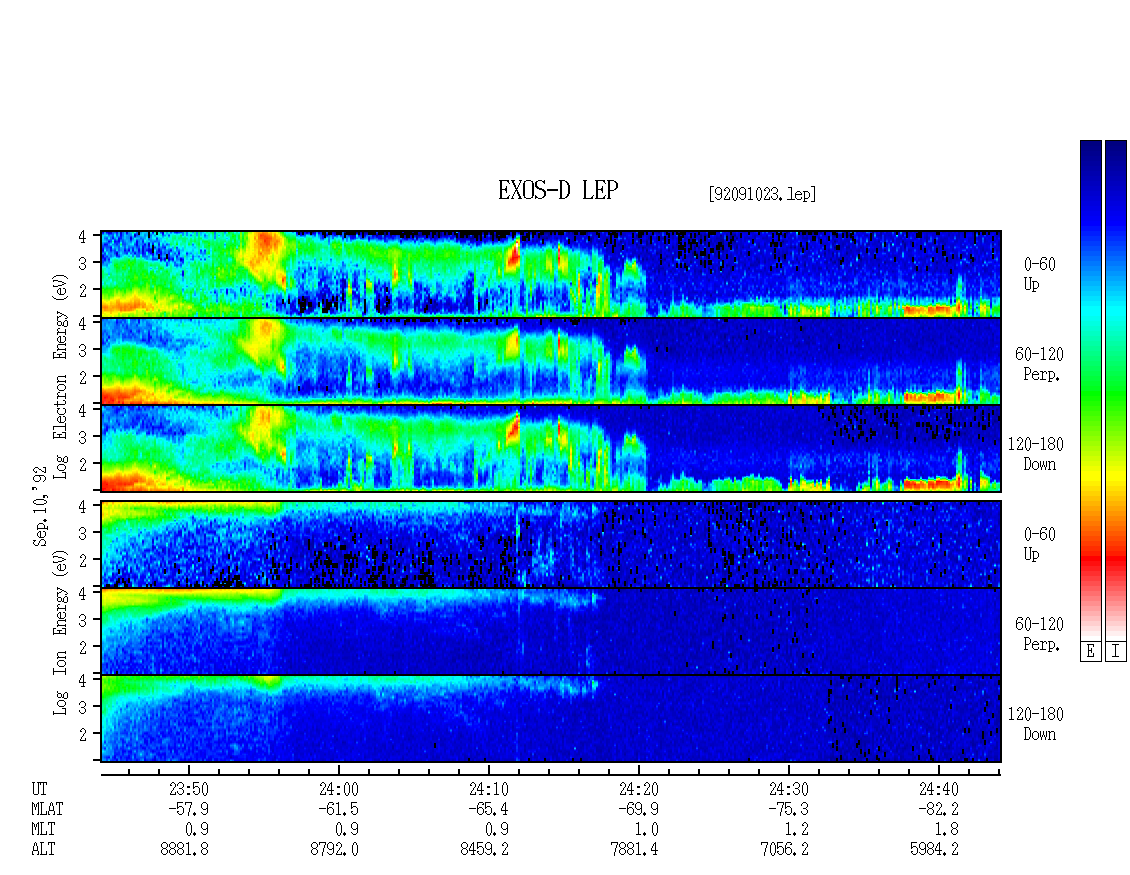Click the electron 60-120 Perp. spectrogram panel
The width and height of the screenshot is (1130, 875).
pos(551,361)
